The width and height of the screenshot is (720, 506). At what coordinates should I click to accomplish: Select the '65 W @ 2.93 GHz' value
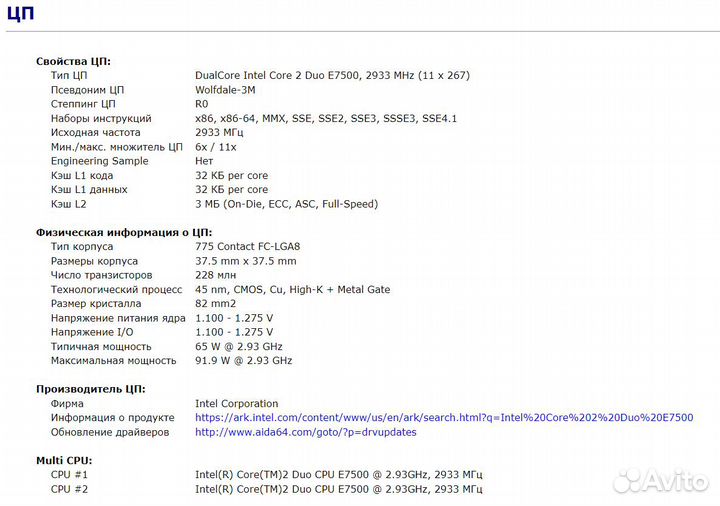[x=239, y=346]
